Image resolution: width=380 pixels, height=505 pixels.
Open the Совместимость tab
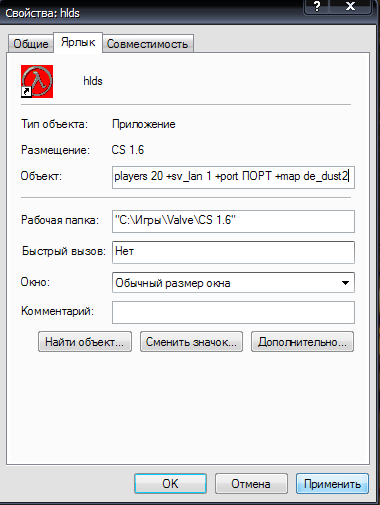click(x=147, y=44)
